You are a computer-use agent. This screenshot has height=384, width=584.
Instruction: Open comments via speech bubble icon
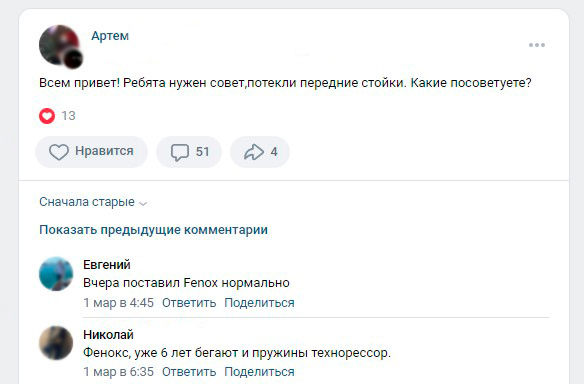[x=180, y=152]
